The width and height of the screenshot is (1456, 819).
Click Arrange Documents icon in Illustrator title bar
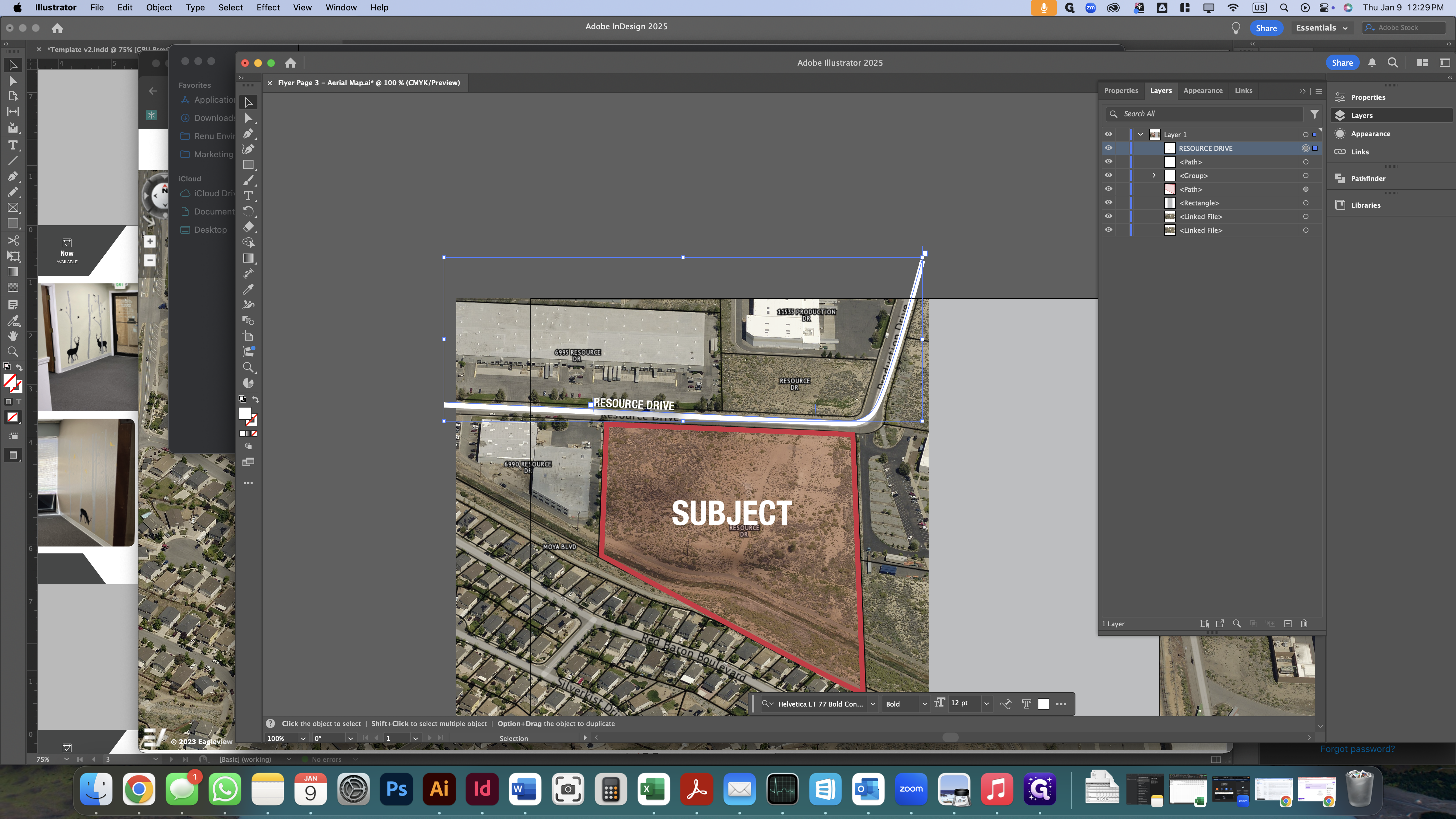pos(1423,63)
